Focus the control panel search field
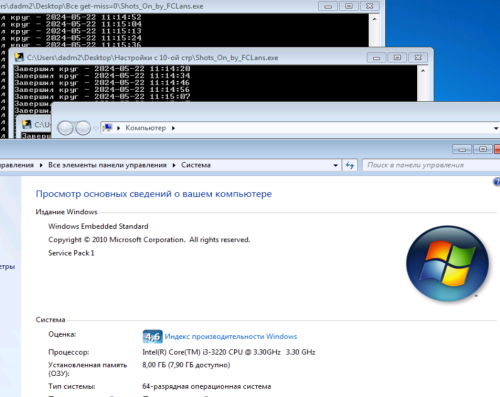 [x=431, y=165]
